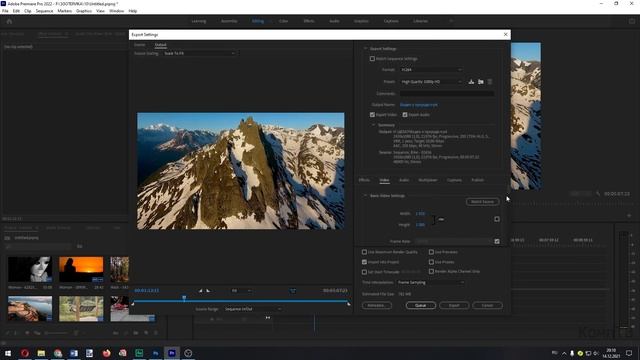
Task: Switch to the Publish tab
Action: (478, 180)
